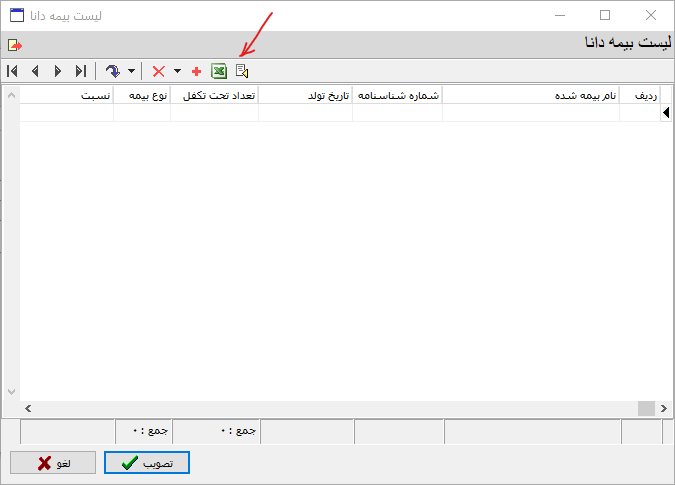Import from Excel using green icon
Viewport: 675px width, 485px height.
point(219,71)
